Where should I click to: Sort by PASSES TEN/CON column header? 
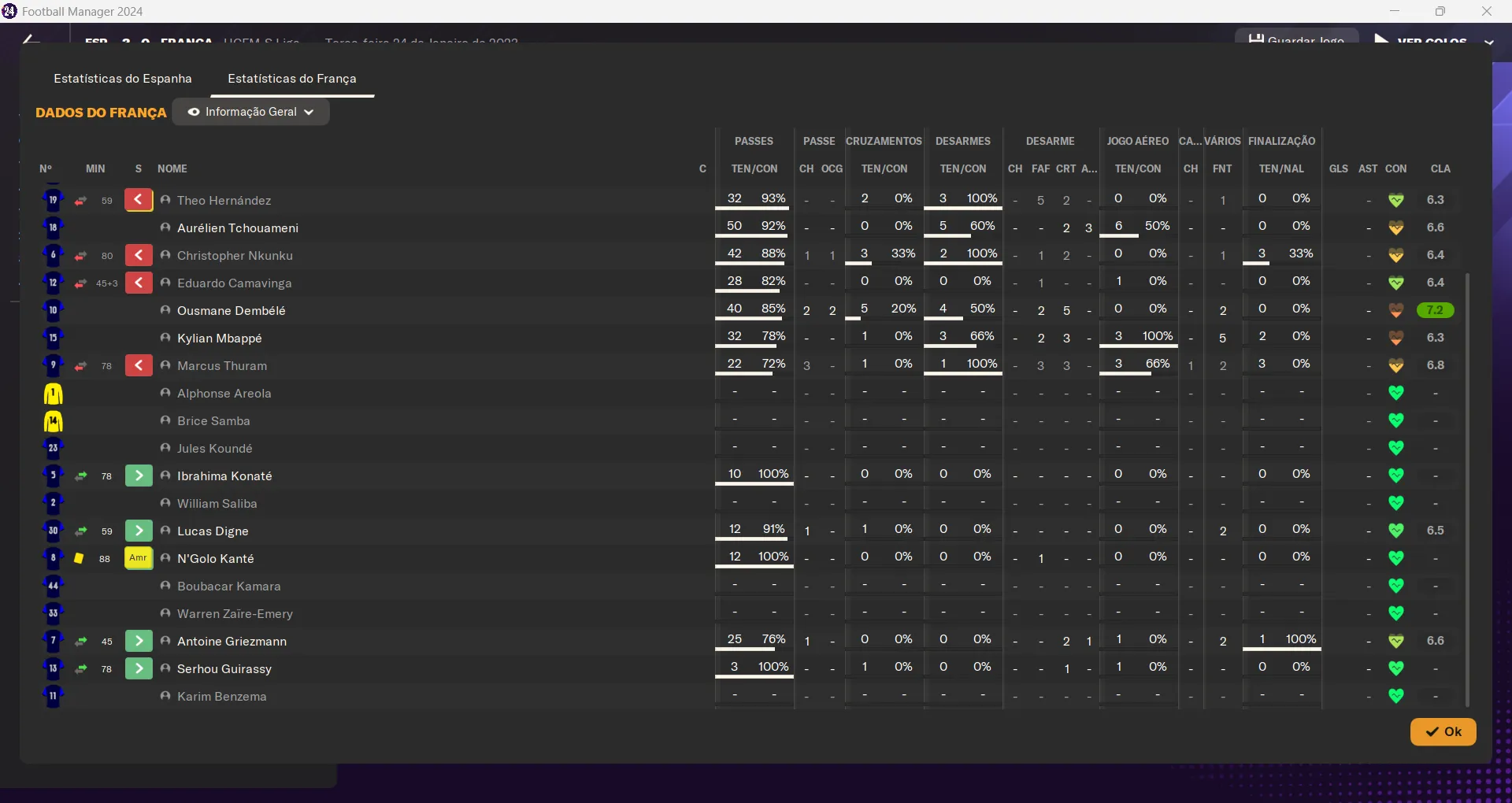pos(754,168)
